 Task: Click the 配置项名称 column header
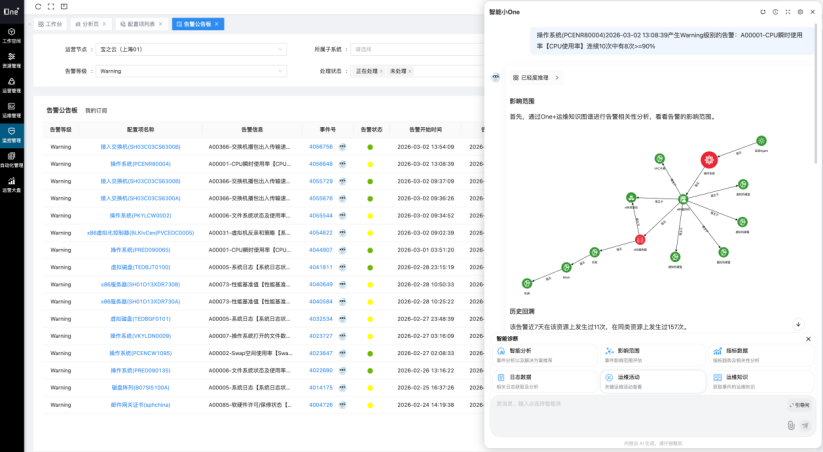click(140, 130)
